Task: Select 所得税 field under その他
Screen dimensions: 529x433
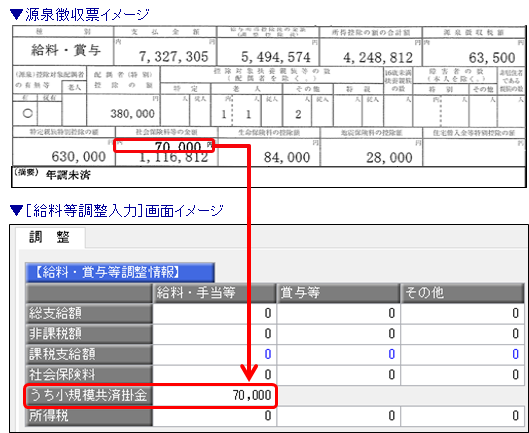Action: pyautogui.click(x=463, y=416)
